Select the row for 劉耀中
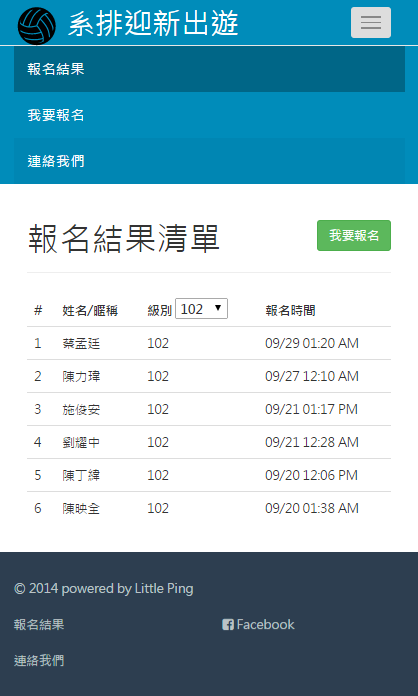This screenshot has height=696, width=418. (x=209, y=442)
